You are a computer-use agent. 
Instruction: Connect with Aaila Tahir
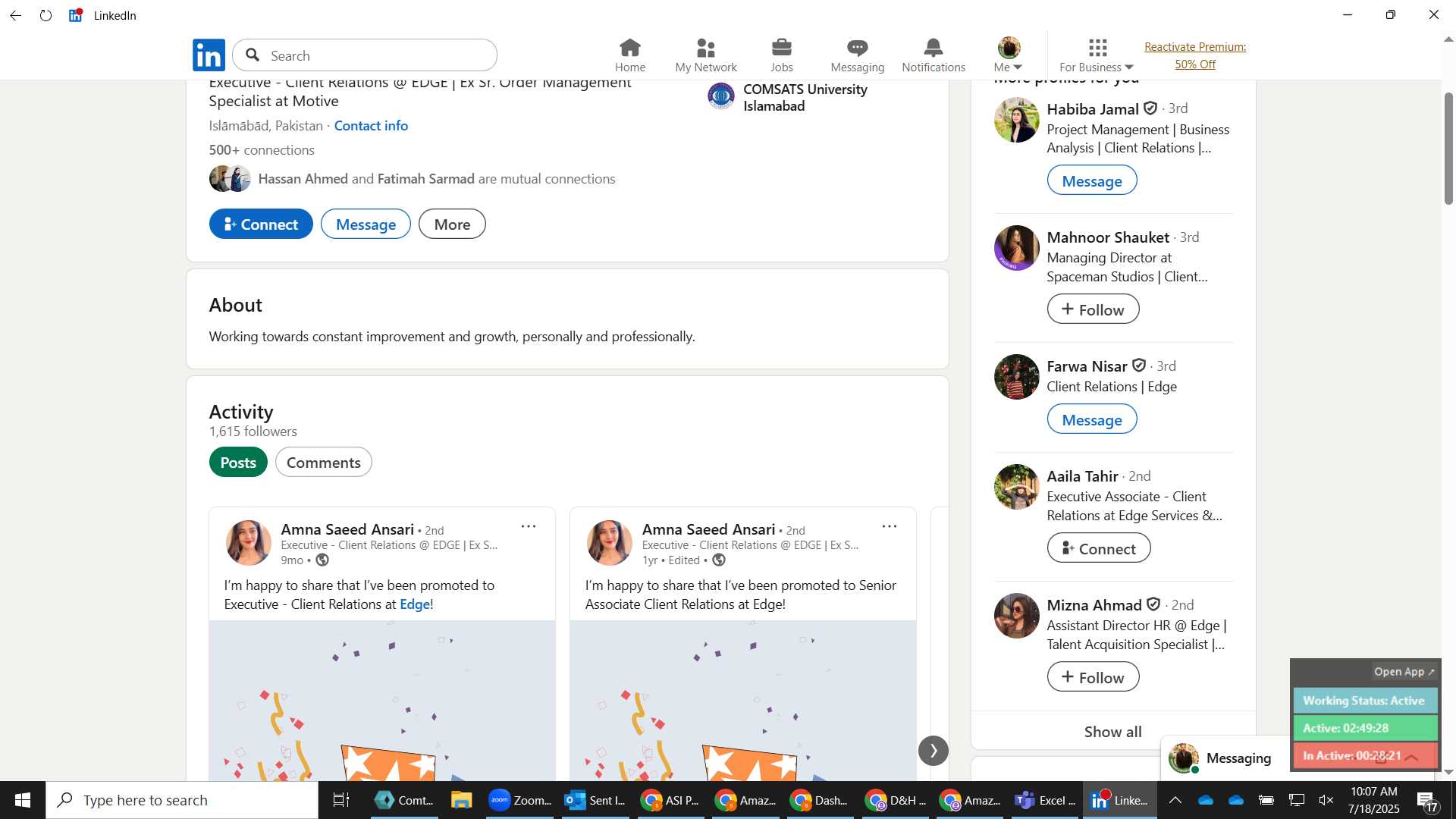1099,548
